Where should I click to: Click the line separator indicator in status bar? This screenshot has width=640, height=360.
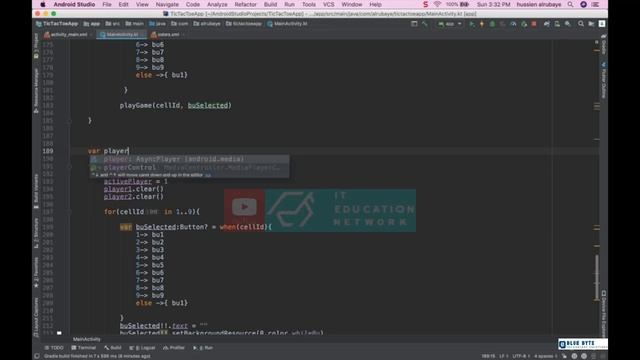pyautogui.click(x=503, y=356)
